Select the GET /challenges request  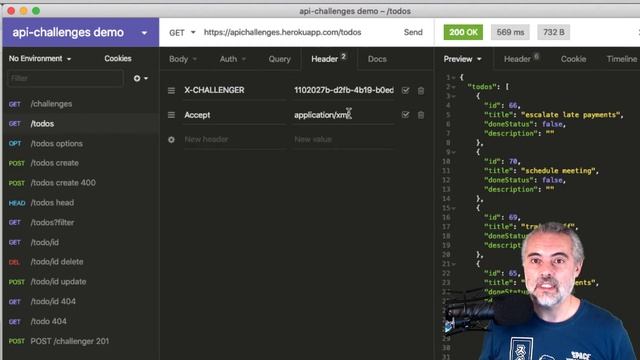pos(81,104)
